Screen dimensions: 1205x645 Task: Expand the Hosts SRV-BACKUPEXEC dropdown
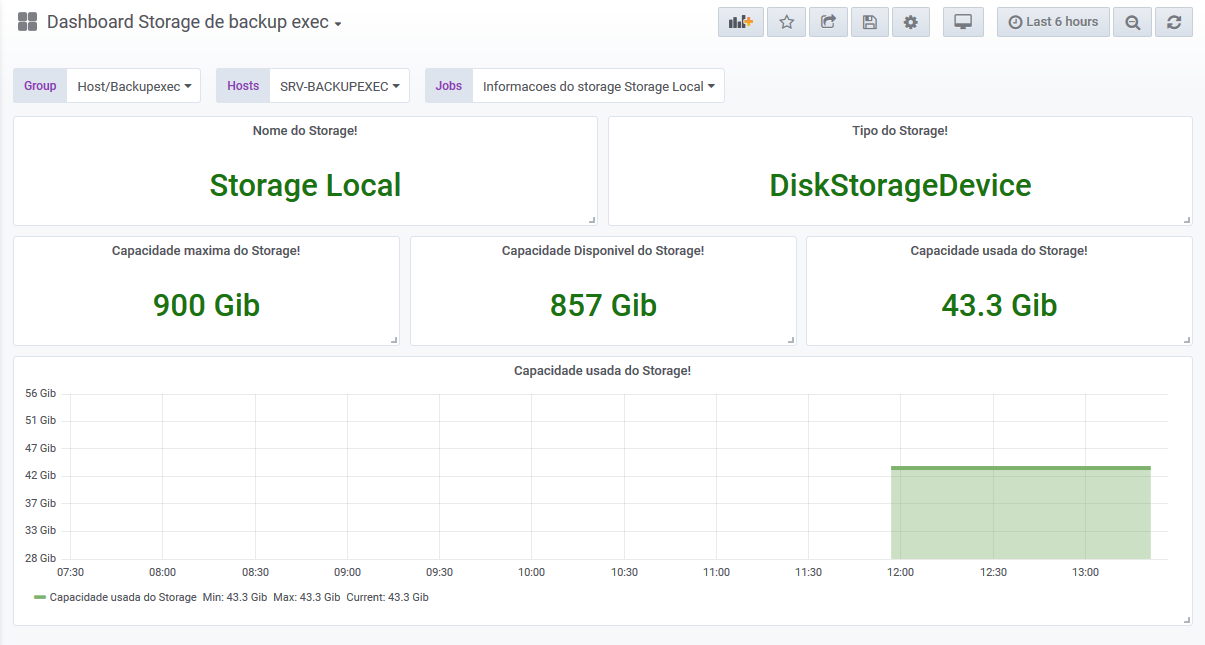tap(340, 86)
